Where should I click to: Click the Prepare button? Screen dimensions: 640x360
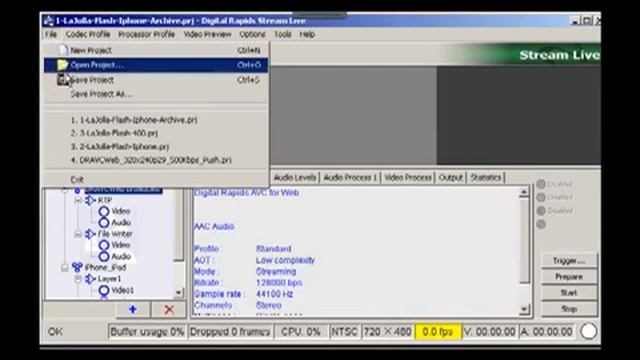(569, 277)
